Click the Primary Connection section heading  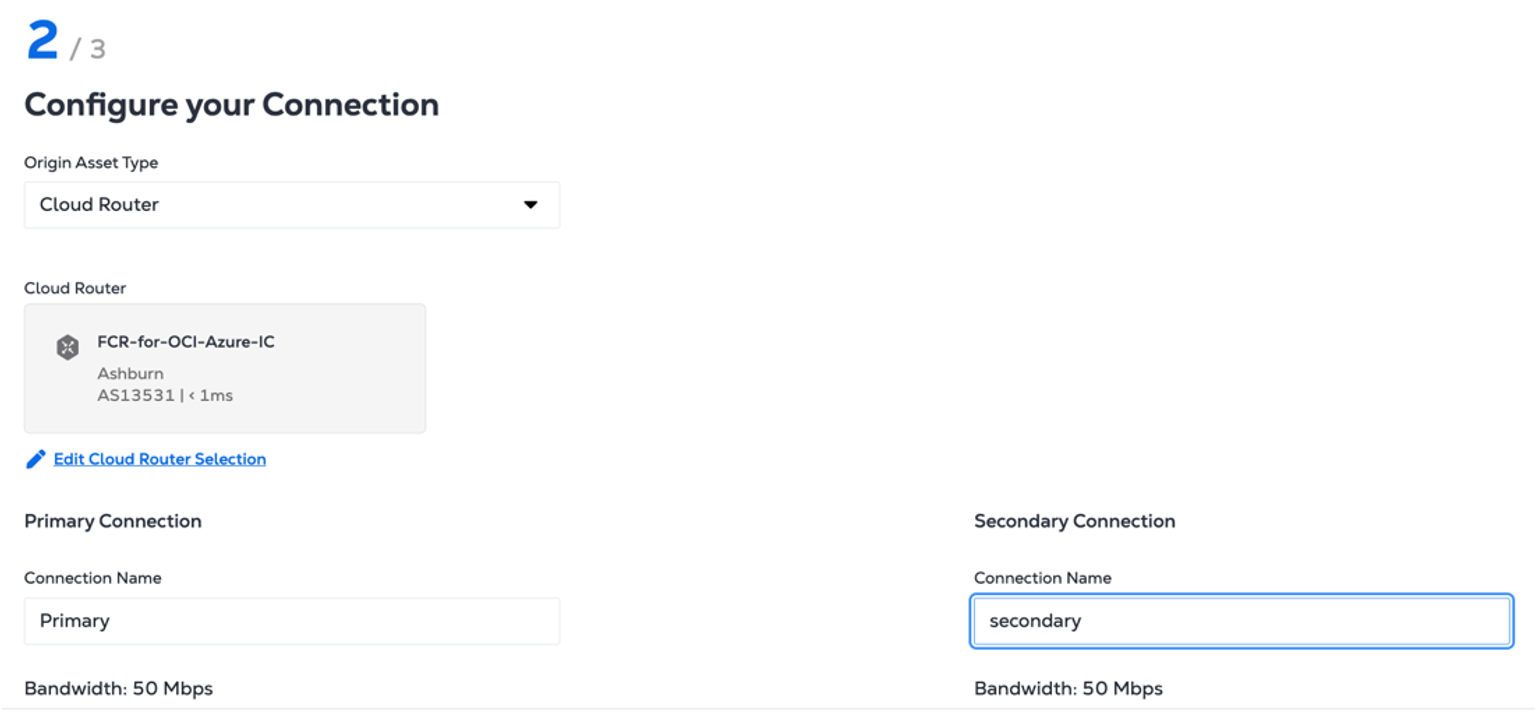[x=113, y=521]
